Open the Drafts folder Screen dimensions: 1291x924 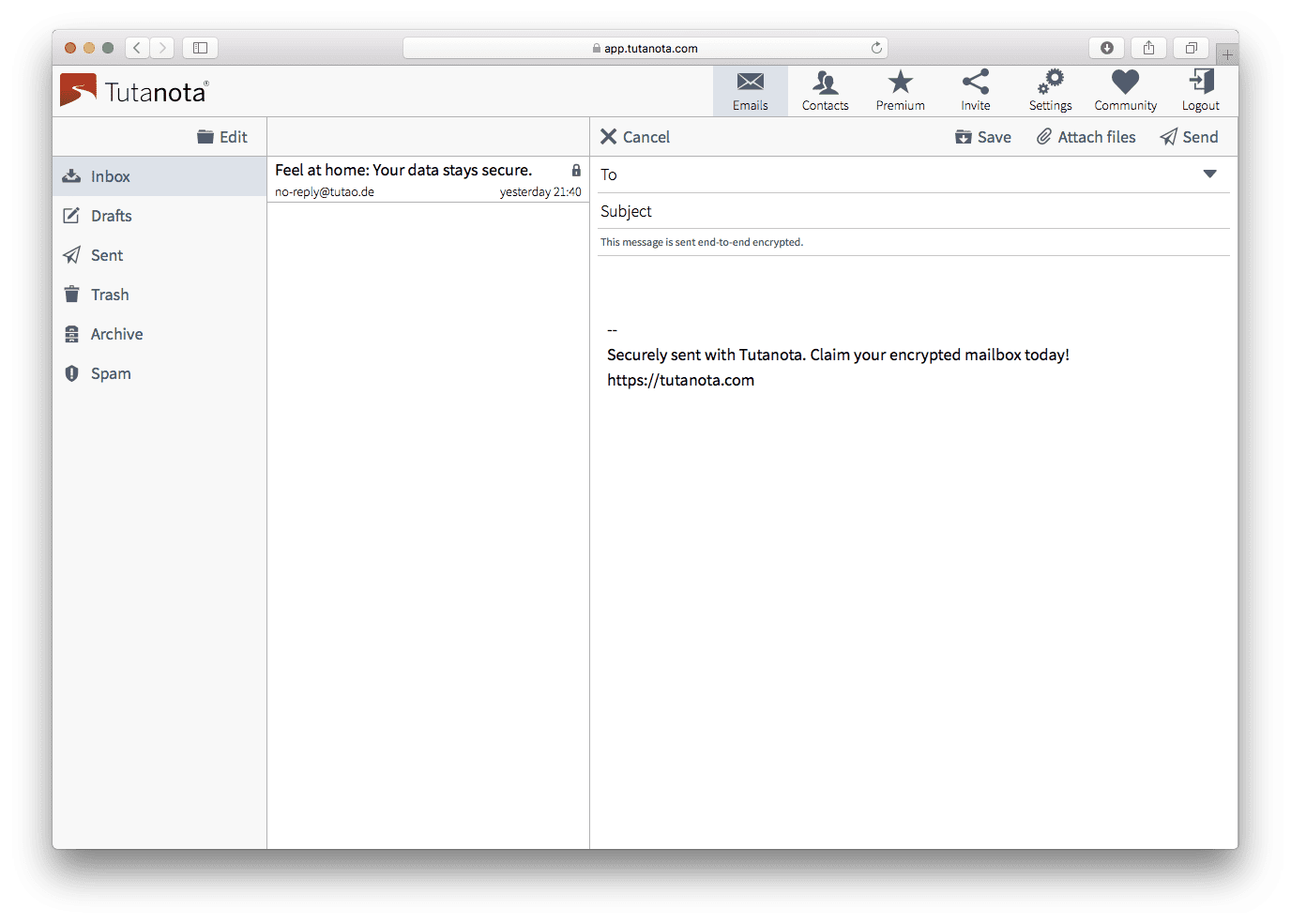click(x=111, y=216)
